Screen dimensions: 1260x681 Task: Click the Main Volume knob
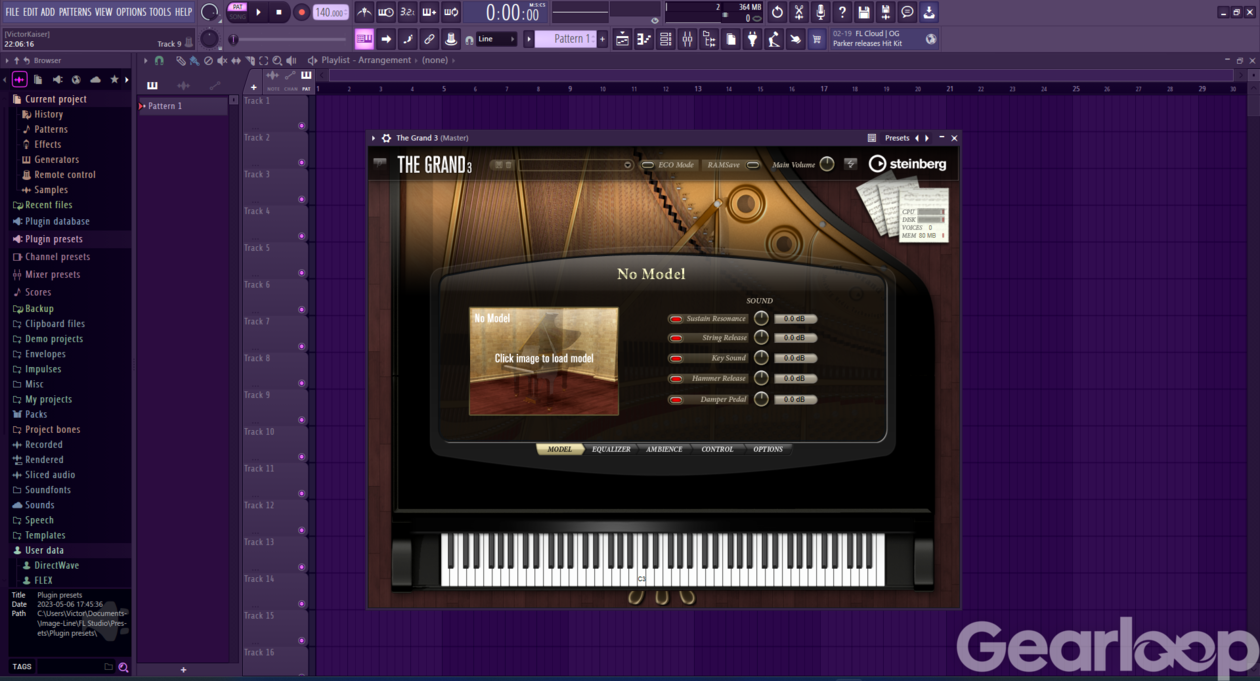[827, 164]
